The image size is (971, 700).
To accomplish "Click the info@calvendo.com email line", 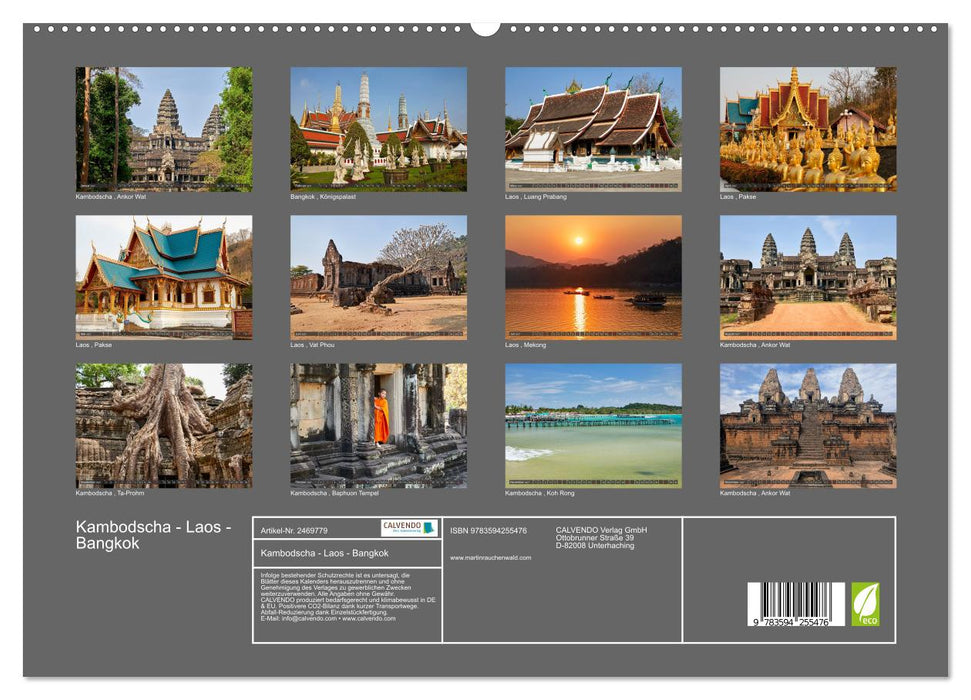I will click(x=328, y=618).
